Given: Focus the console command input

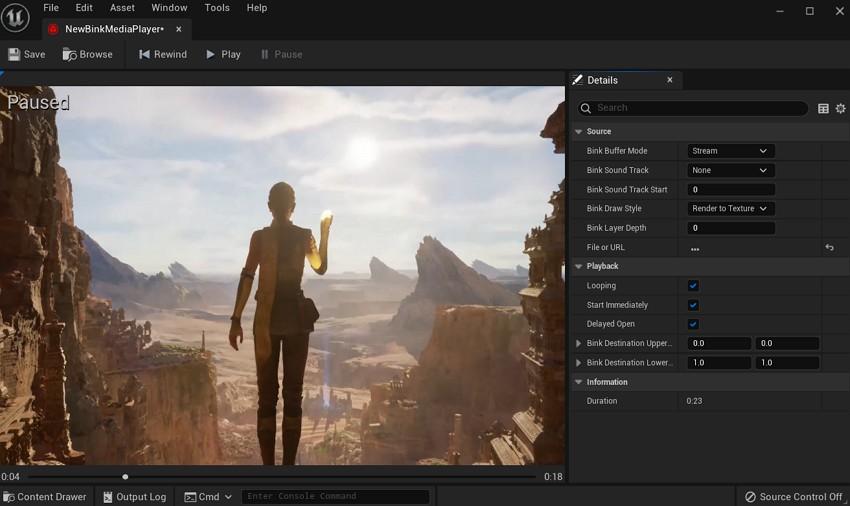Looking at the screenshot, I should (x=335, y=496).
